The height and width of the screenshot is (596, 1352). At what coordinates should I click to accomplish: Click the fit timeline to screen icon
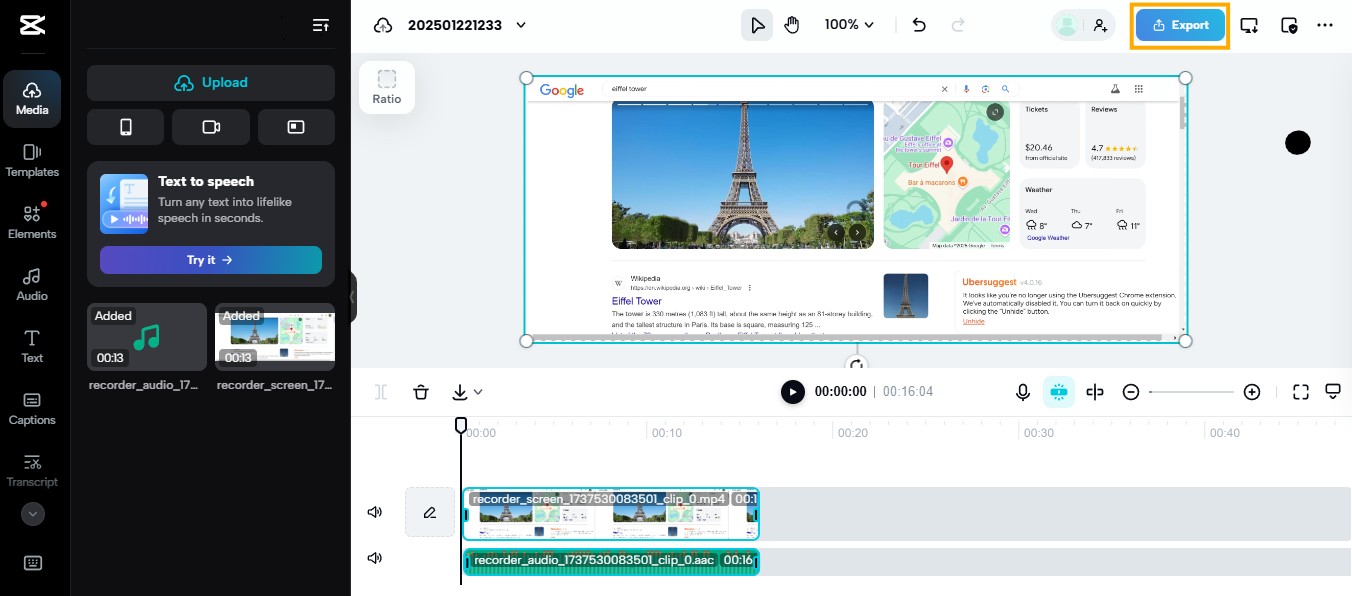pos(1301,392)
